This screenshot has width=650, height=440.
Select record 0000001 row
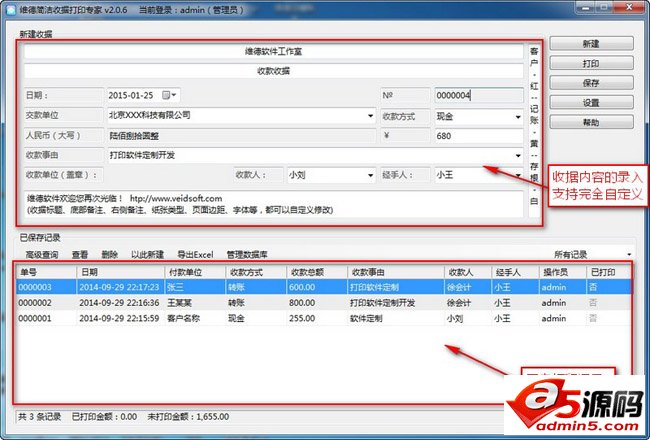pos(324,318)
